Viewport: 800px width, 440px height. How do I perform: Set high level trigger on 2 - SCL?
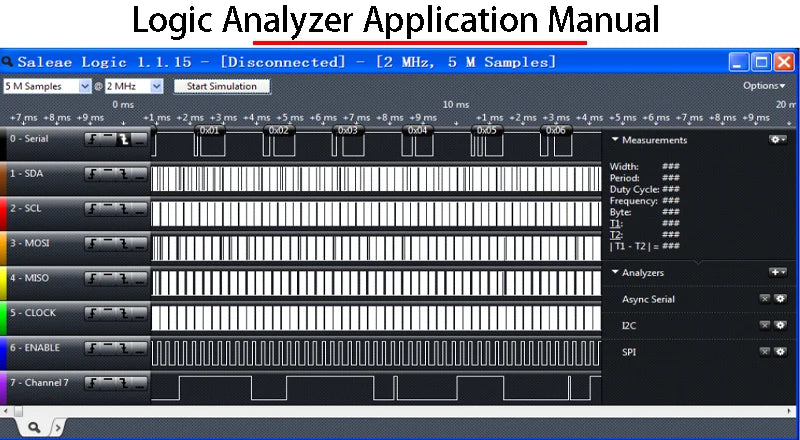tap(108, 209)
